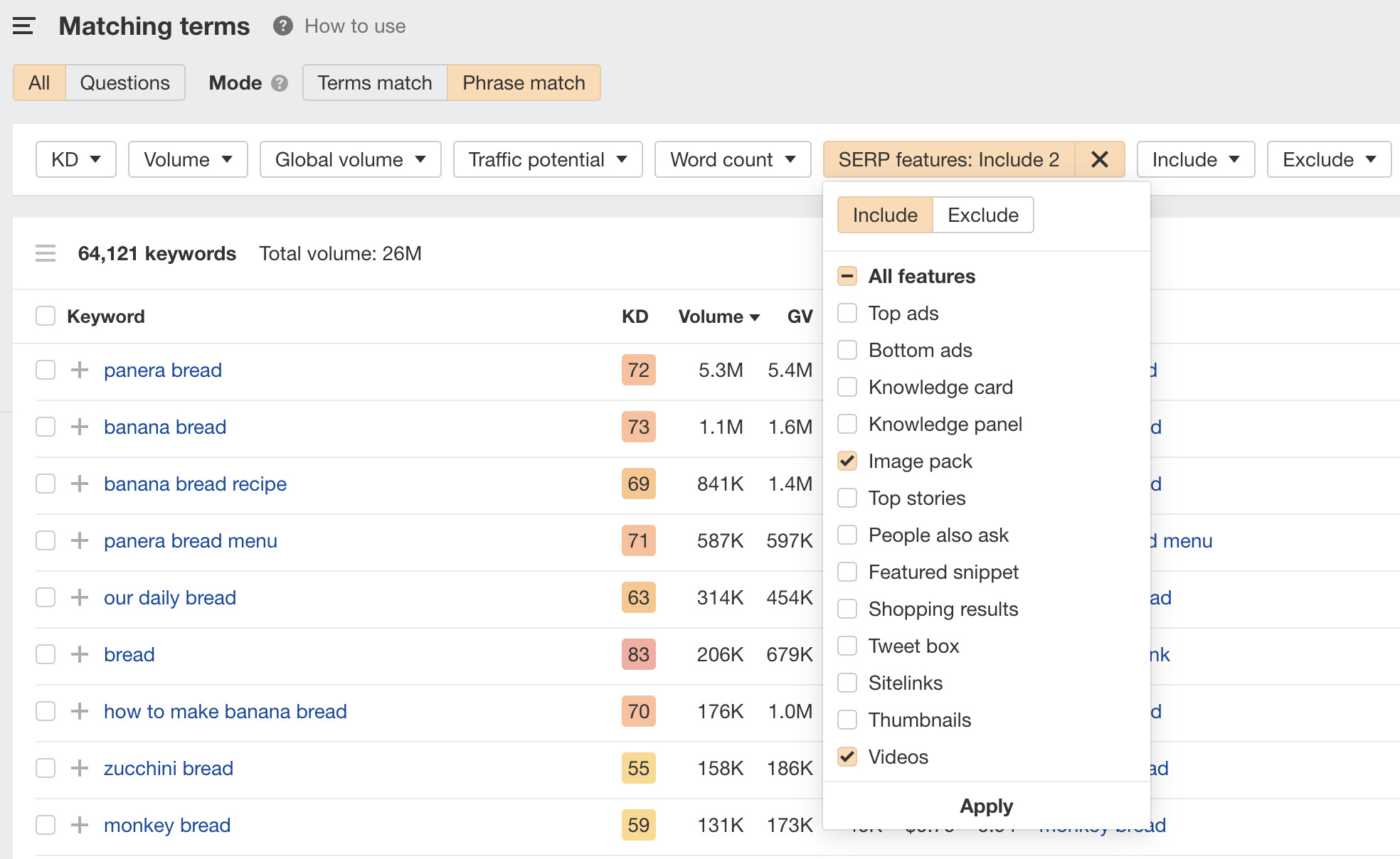
Task: Add "zucchini bread" using its plus icon
Action: coord(78,768)
